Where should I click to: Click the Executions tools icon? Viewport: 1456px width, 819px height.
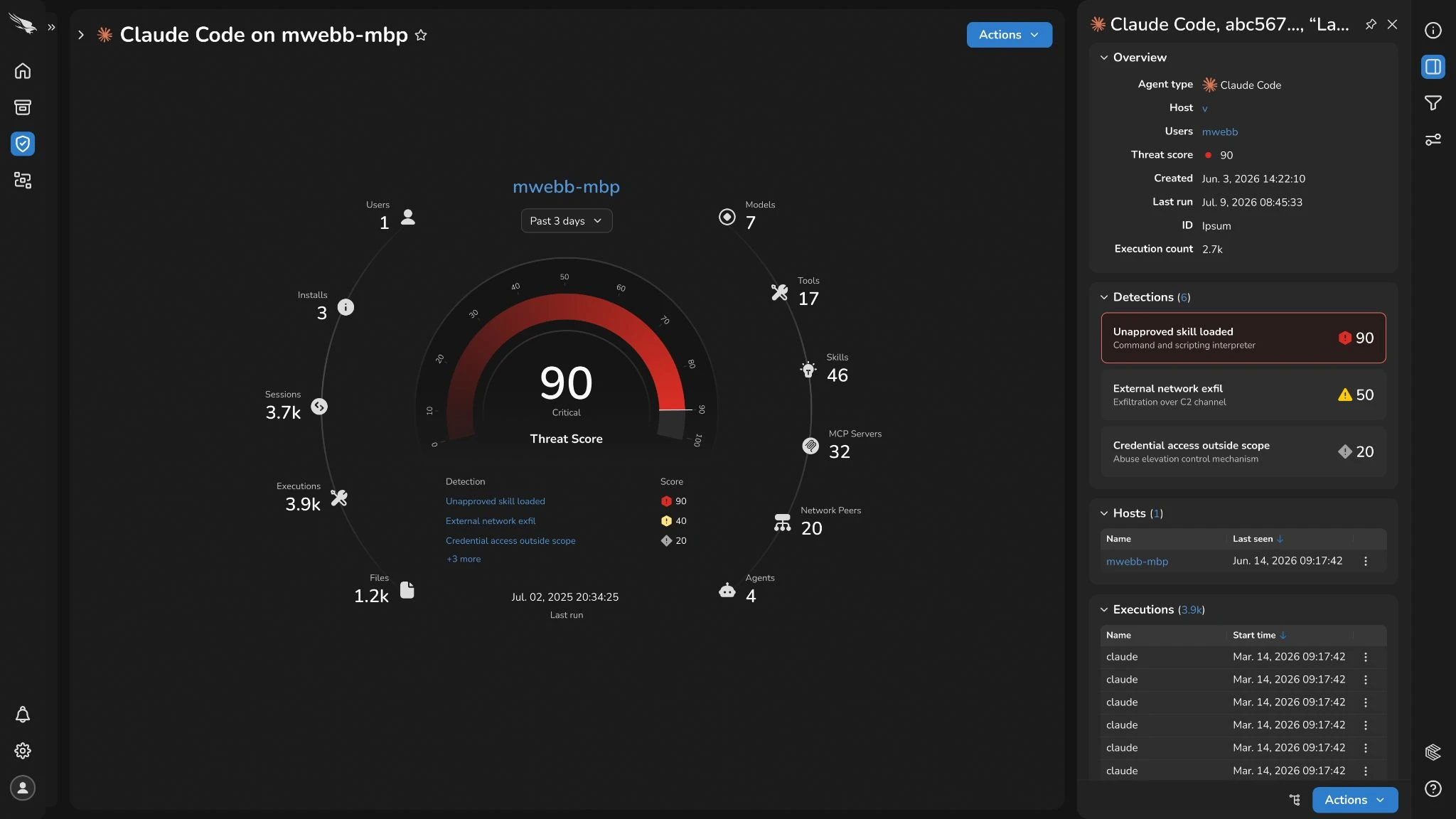click(x=339, y=498)
